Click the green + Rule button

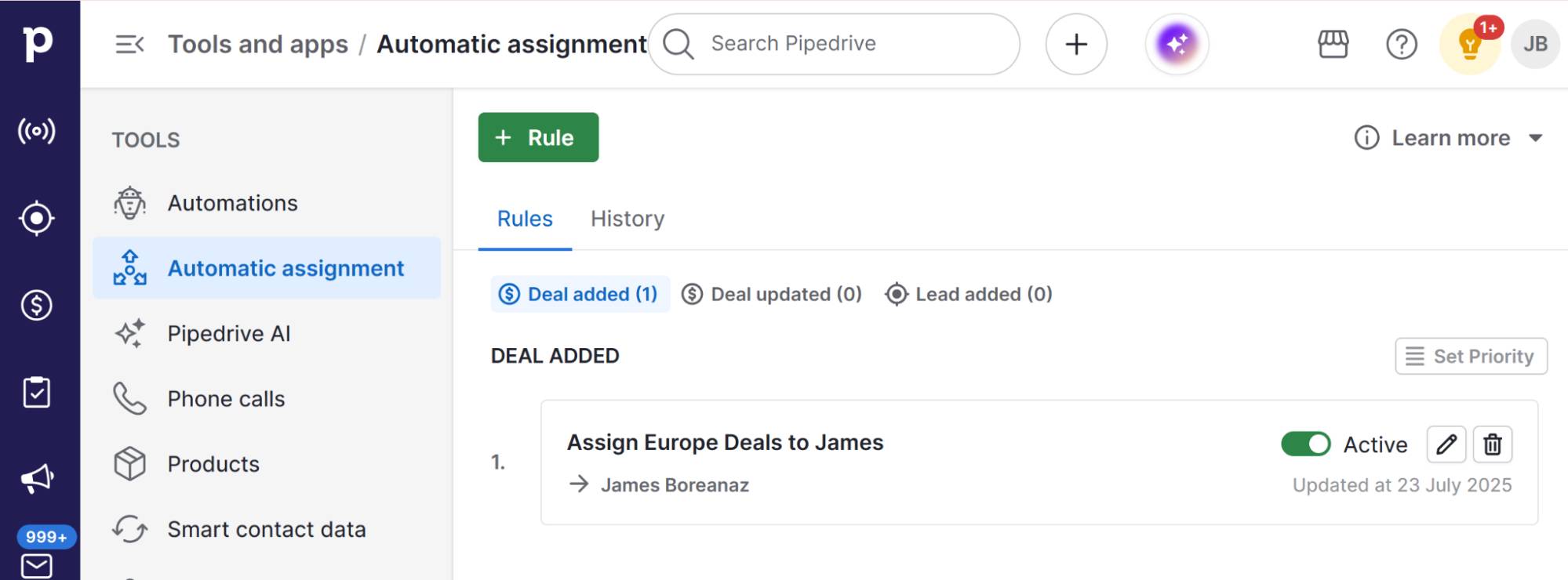tap(538, 138)
